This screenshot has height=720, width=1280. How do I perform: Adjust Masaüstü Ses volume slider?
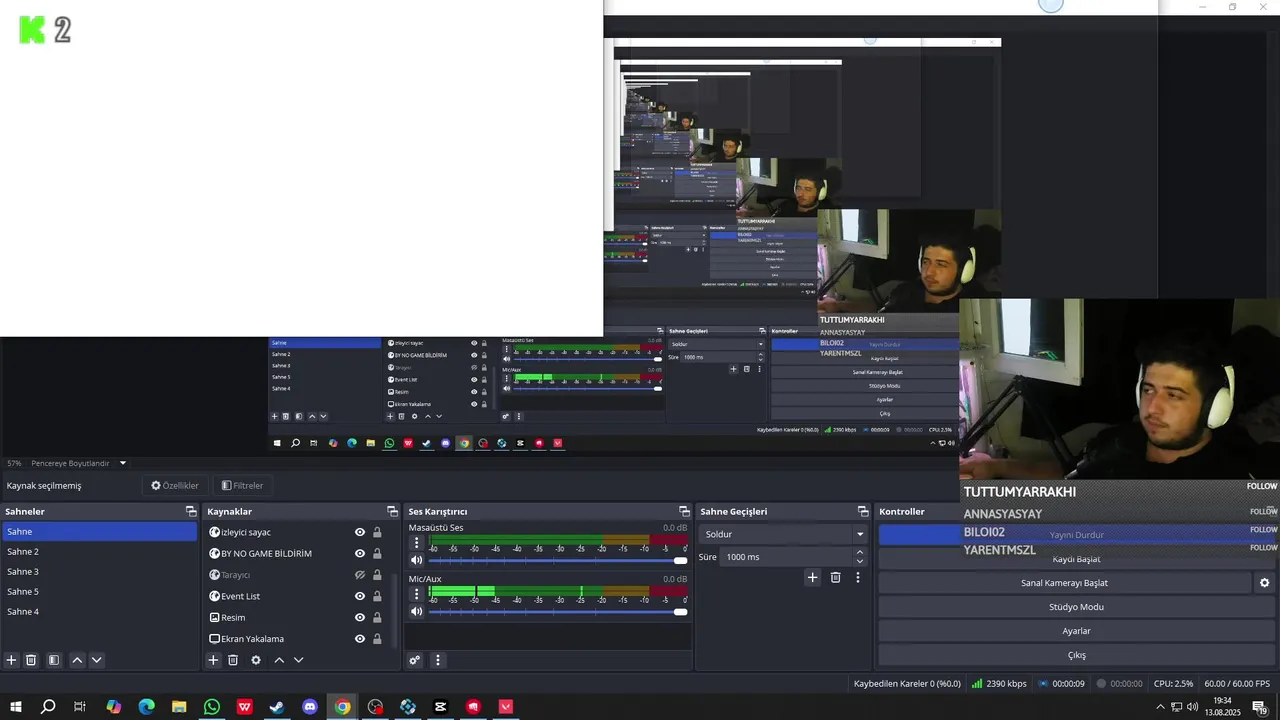558,560
